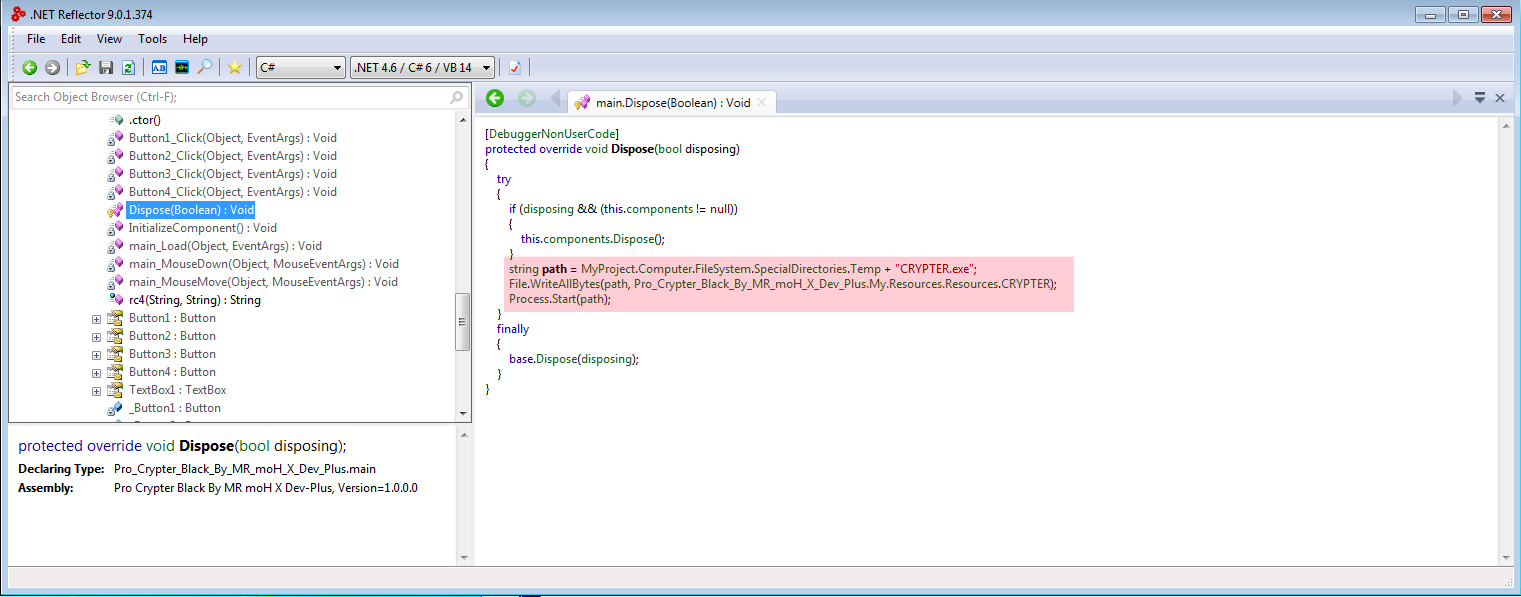Click the green back arrow beside code tab
Screen dimensions: 1521x597
495,98
